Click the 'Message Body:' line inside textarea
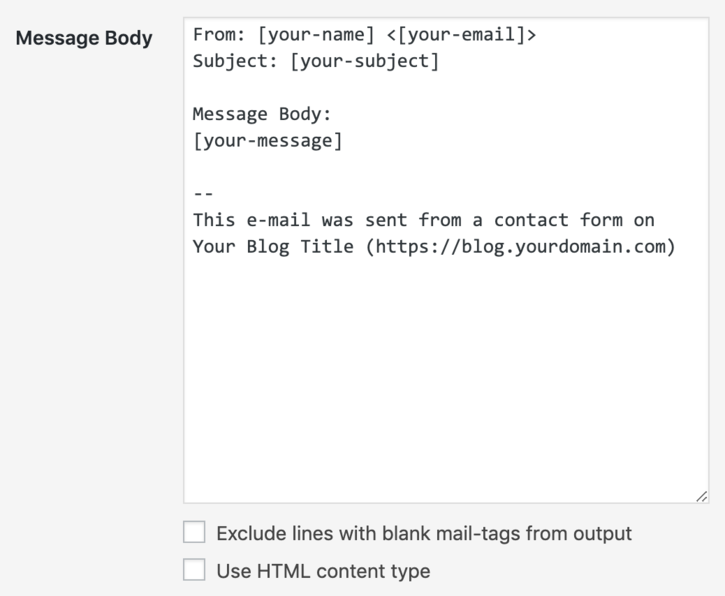Image resolution: width=725 pixels, height=596 pixels. pyautogui.click(x=262, y=114)
